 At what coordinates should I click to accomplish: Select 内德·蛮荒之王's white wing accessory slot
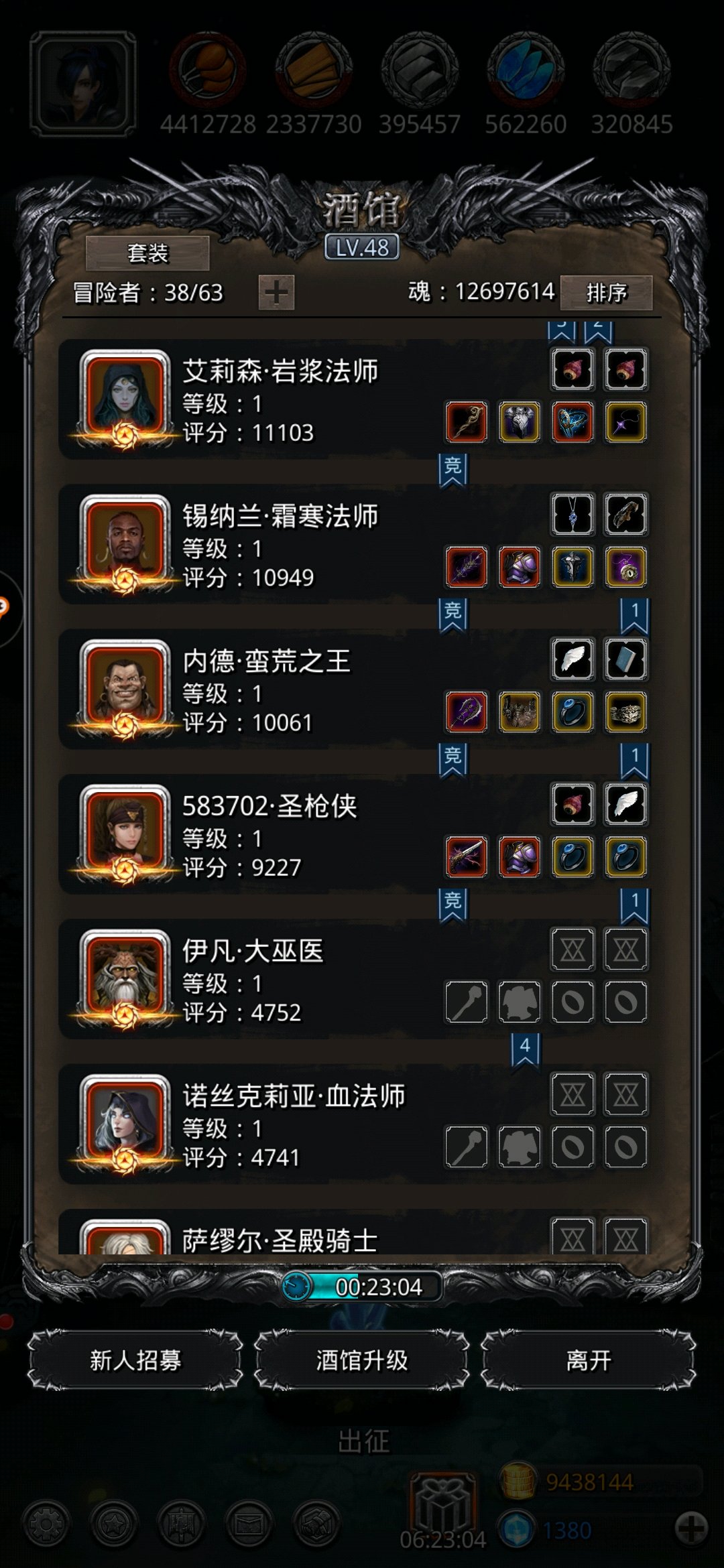click(572, 659)
